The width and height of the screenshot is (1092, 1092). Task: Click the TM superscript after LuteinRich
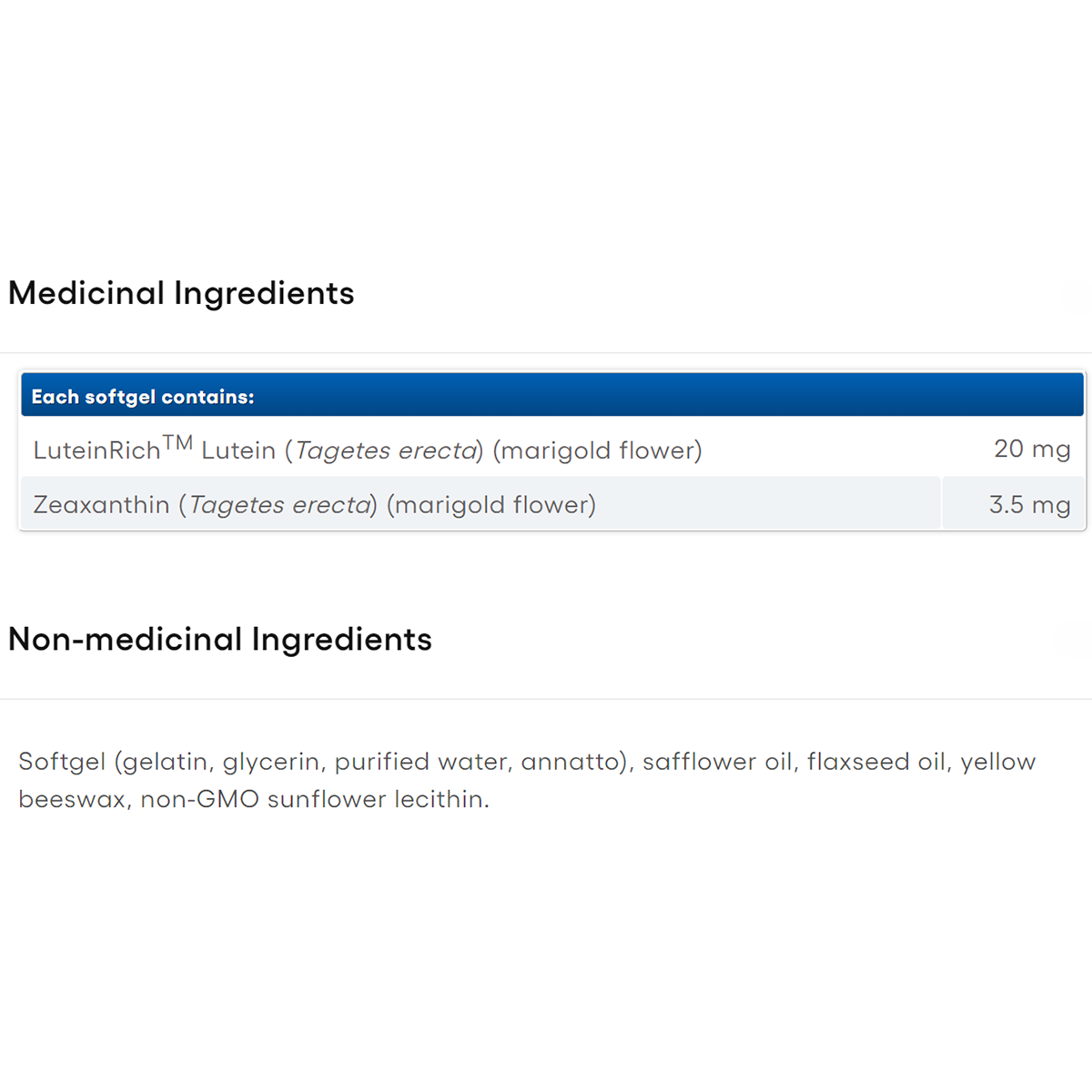tap(178, 443)
